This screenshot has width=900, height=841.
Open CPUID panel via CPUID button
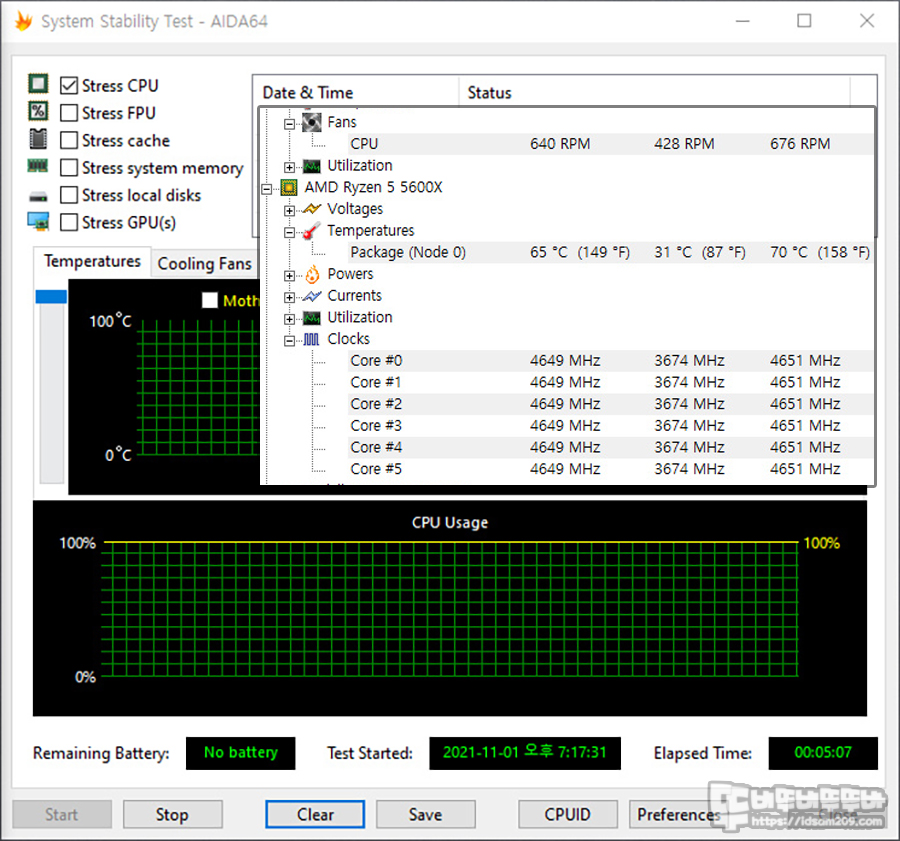567,814
